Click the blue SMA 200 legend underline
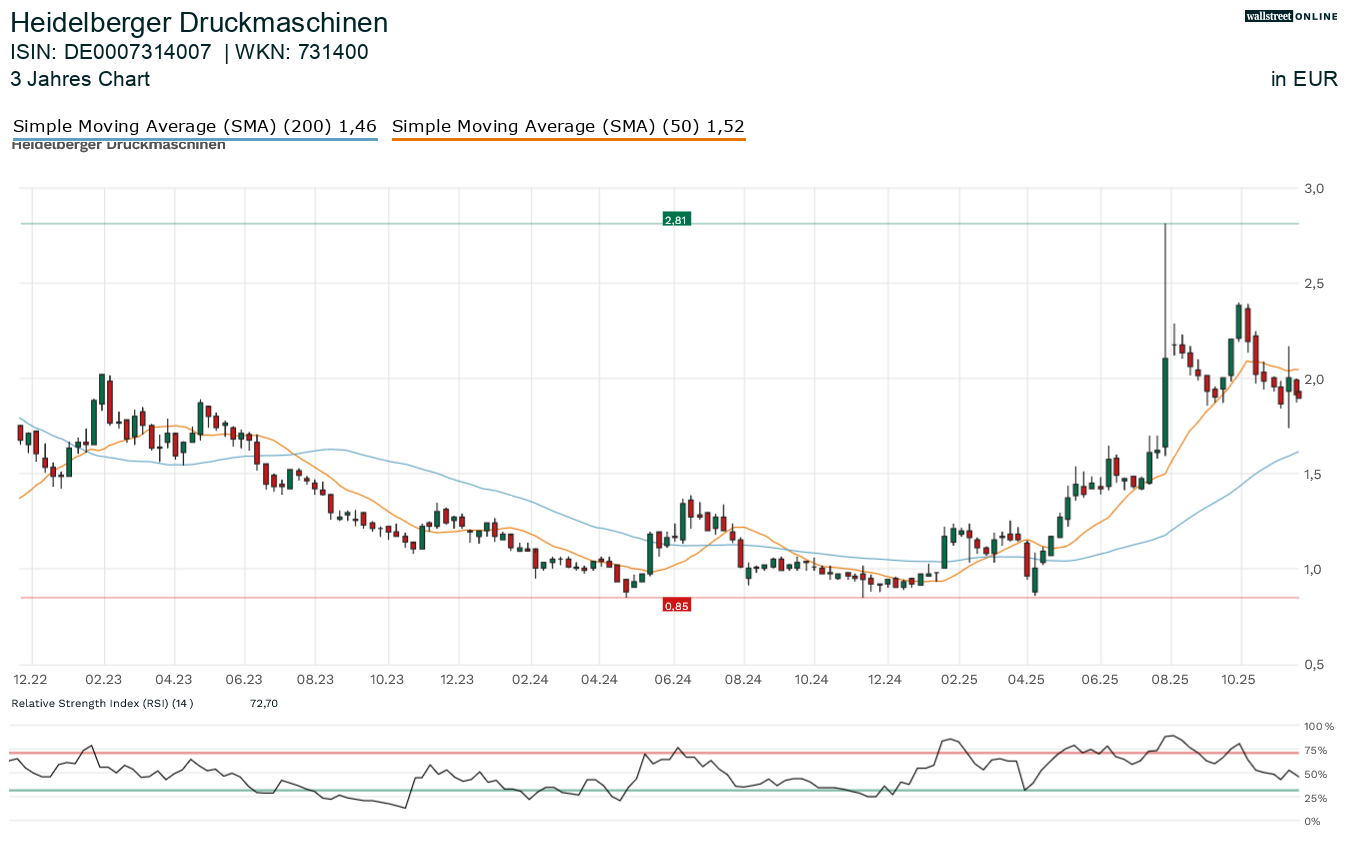This screenshot has width=1349, height=848. [194, 139]
